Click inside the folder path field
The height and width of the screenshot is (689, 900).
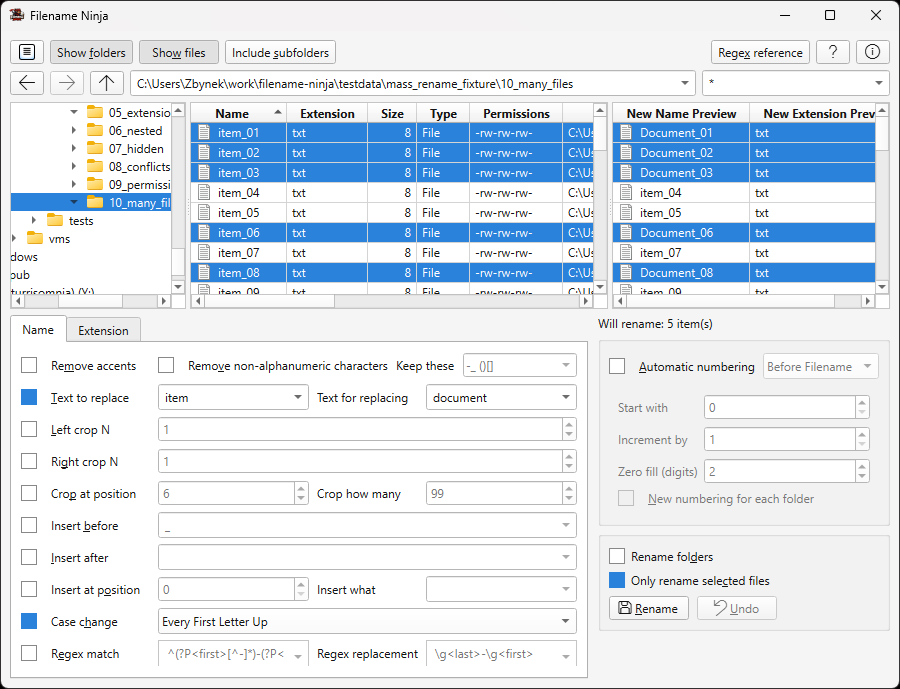pyautogui.click(x=400, y=83)
